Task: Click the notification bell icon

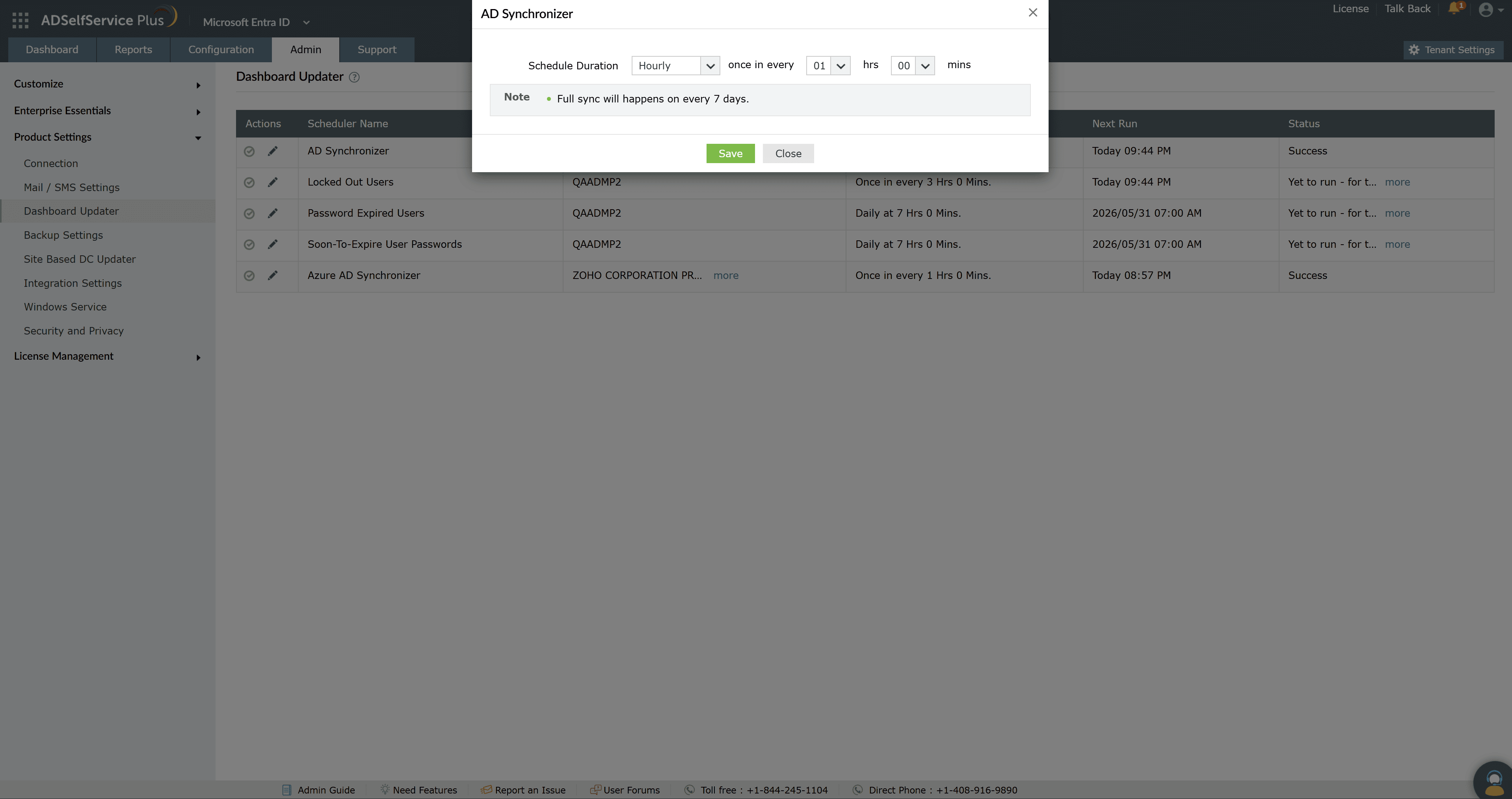Action: tap(1454, 9)
